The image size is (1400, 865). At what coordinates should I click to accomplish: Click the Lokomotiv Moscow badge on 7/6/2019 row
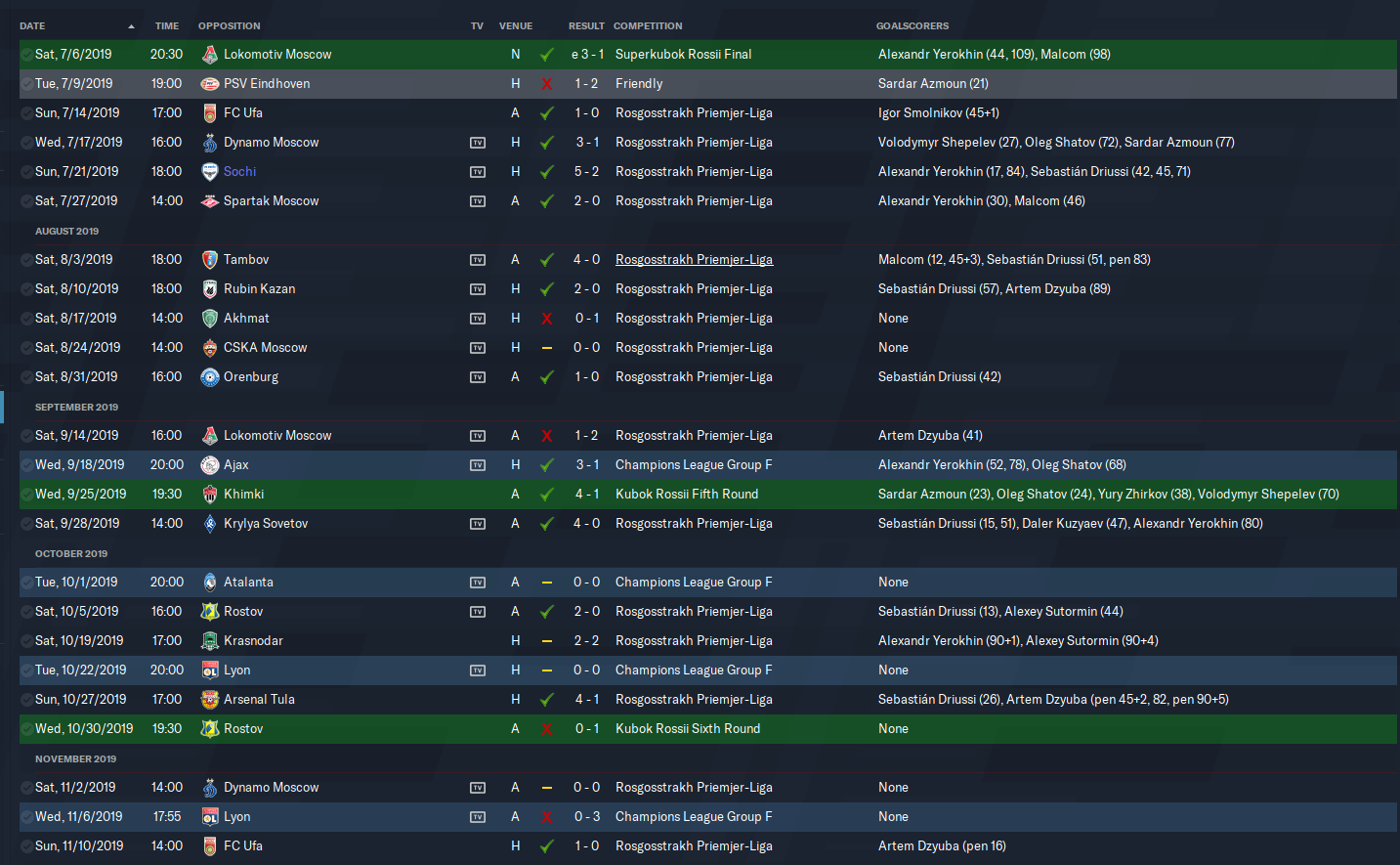209,55
